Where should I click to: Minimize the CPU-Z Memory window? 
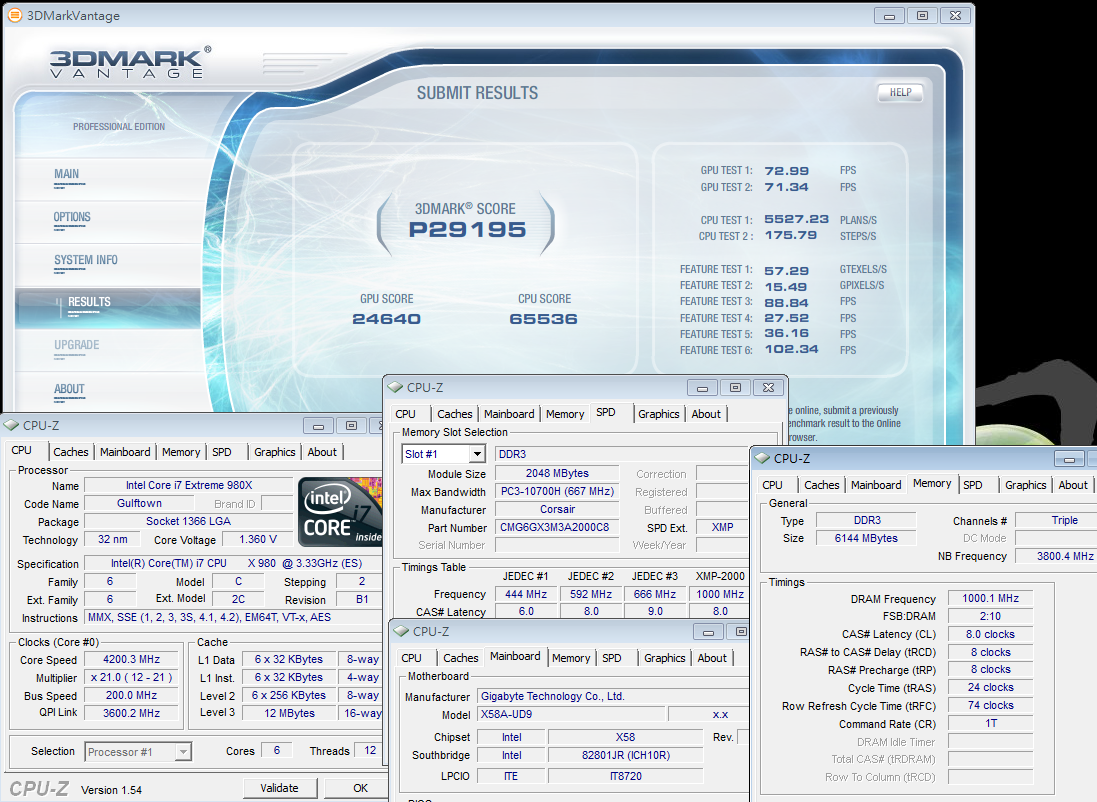click(x=1069, y=459)
